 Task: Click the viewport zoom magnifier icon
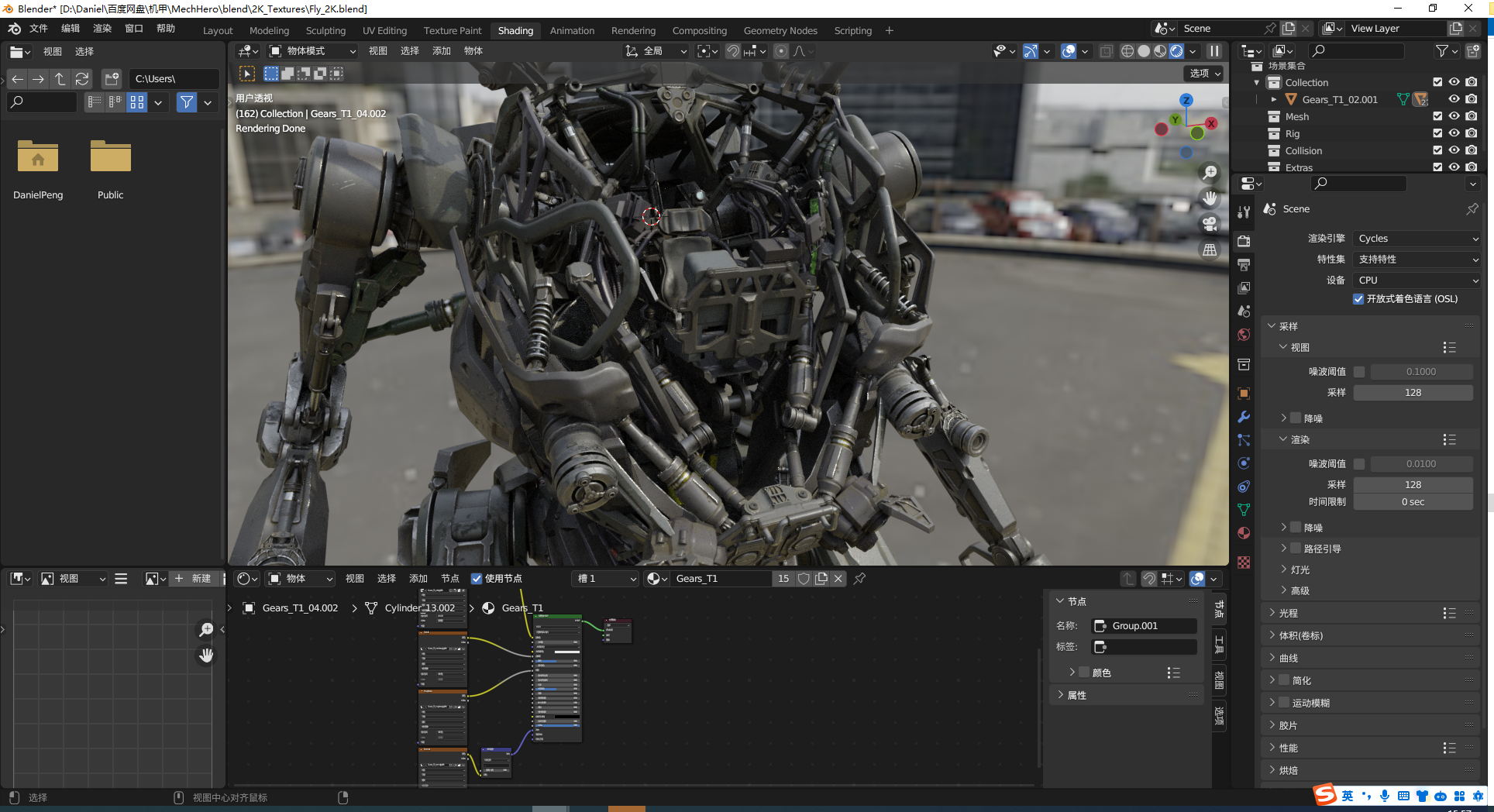point(1209,173)
